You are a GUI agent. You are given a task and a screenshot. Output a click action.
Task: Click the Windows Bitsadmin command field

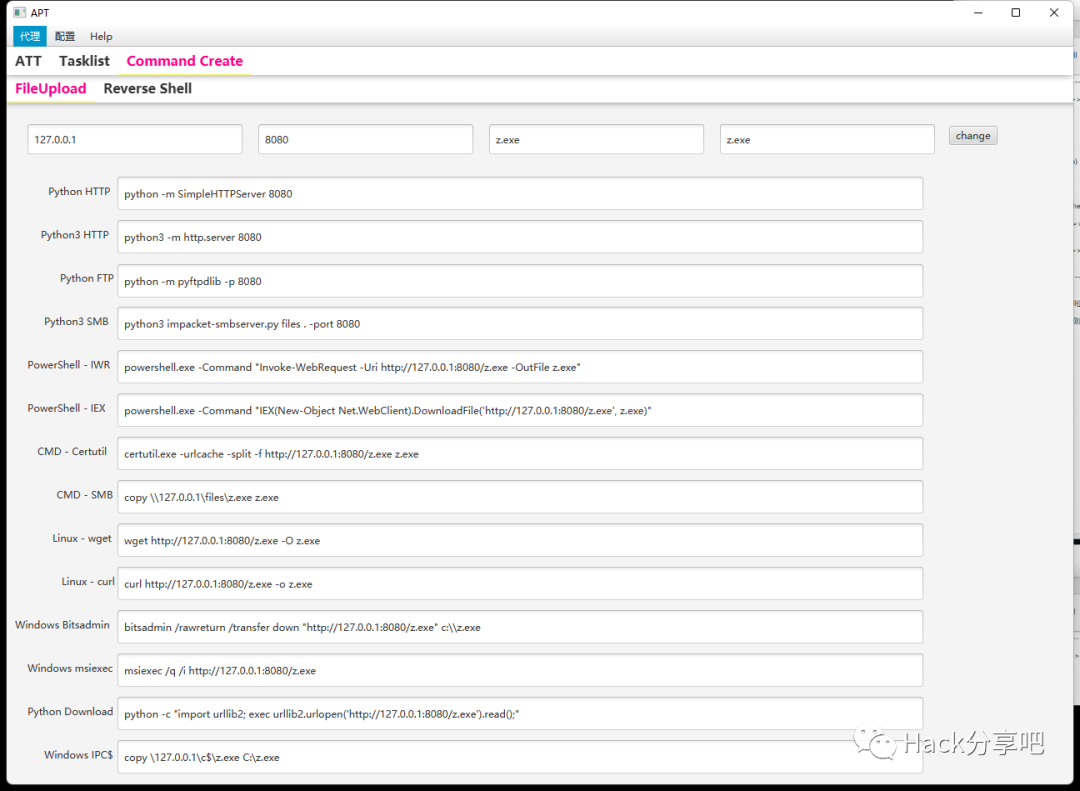point(520,628)
